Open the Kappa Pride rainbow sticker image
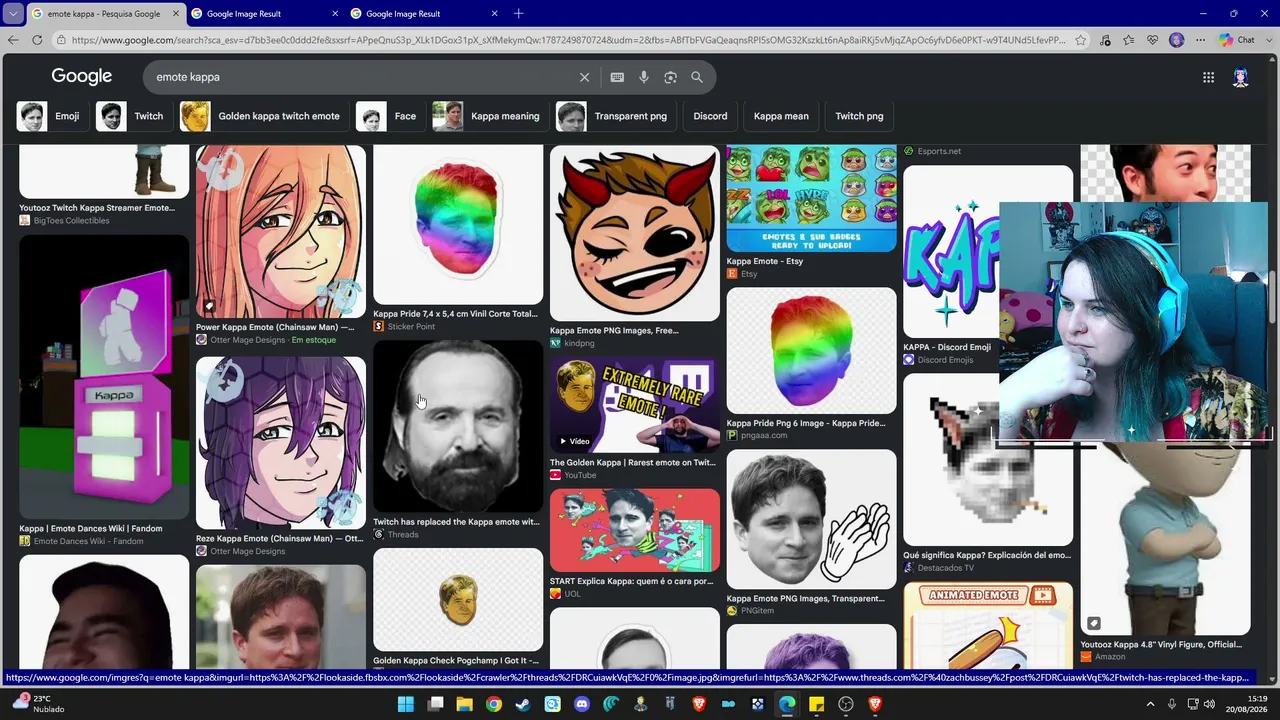 tap(458, 224)
